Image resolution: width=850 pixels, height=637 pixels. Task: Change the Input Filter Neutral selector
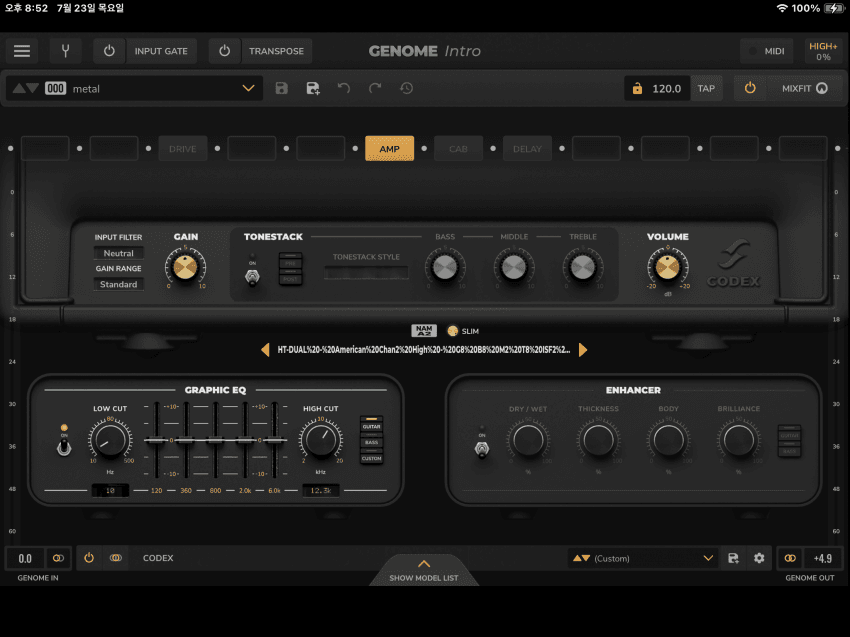[x=118, y=253]
